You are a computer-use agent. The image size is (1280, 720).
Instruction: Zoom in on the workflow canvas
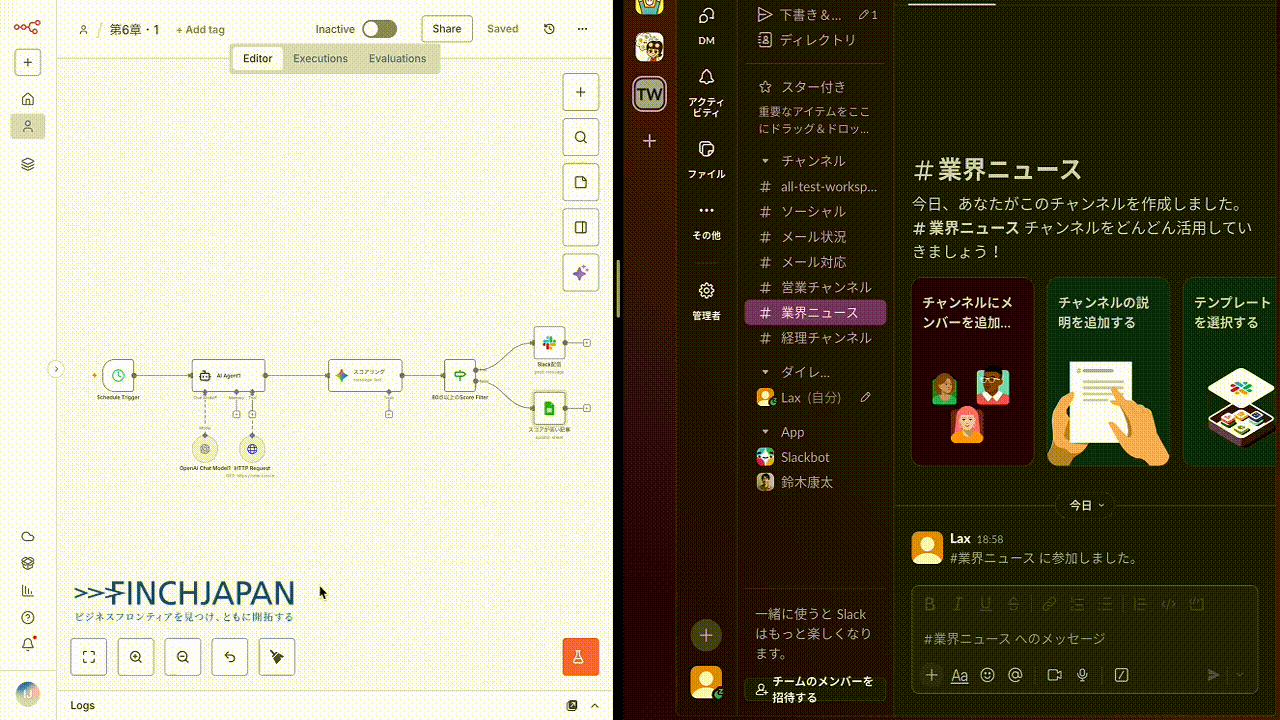click(136, 657)
